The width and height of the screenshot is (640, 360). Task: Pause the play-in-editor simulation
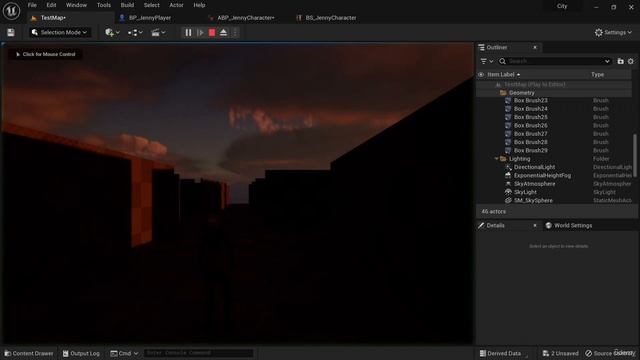pyautogui.click(x=188, y=32)
